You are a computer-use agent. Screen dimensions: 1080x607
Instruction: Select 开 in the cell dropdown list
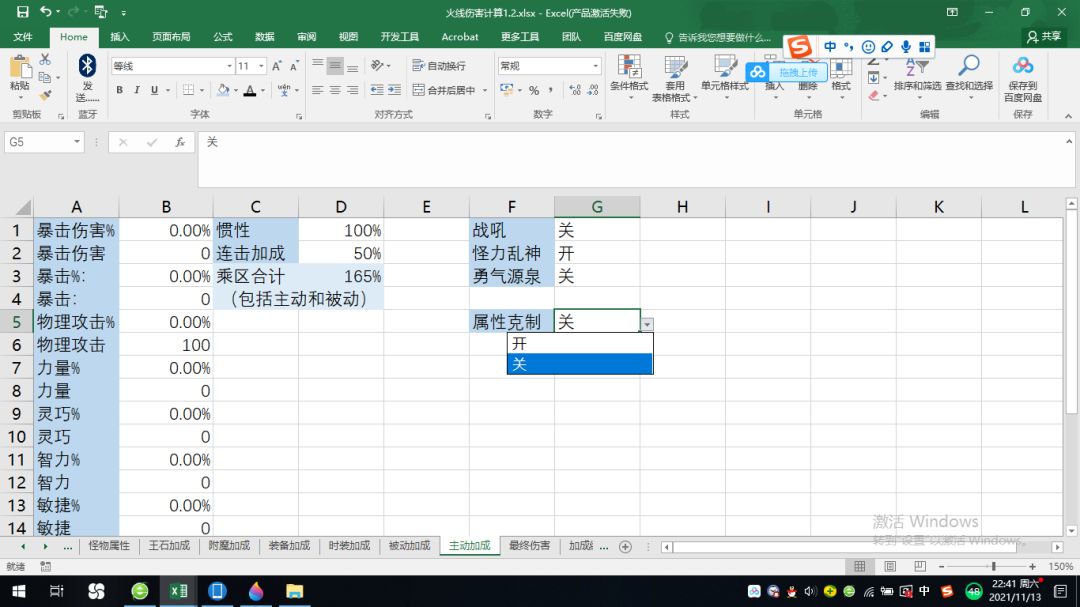click(x=580, y=343)
